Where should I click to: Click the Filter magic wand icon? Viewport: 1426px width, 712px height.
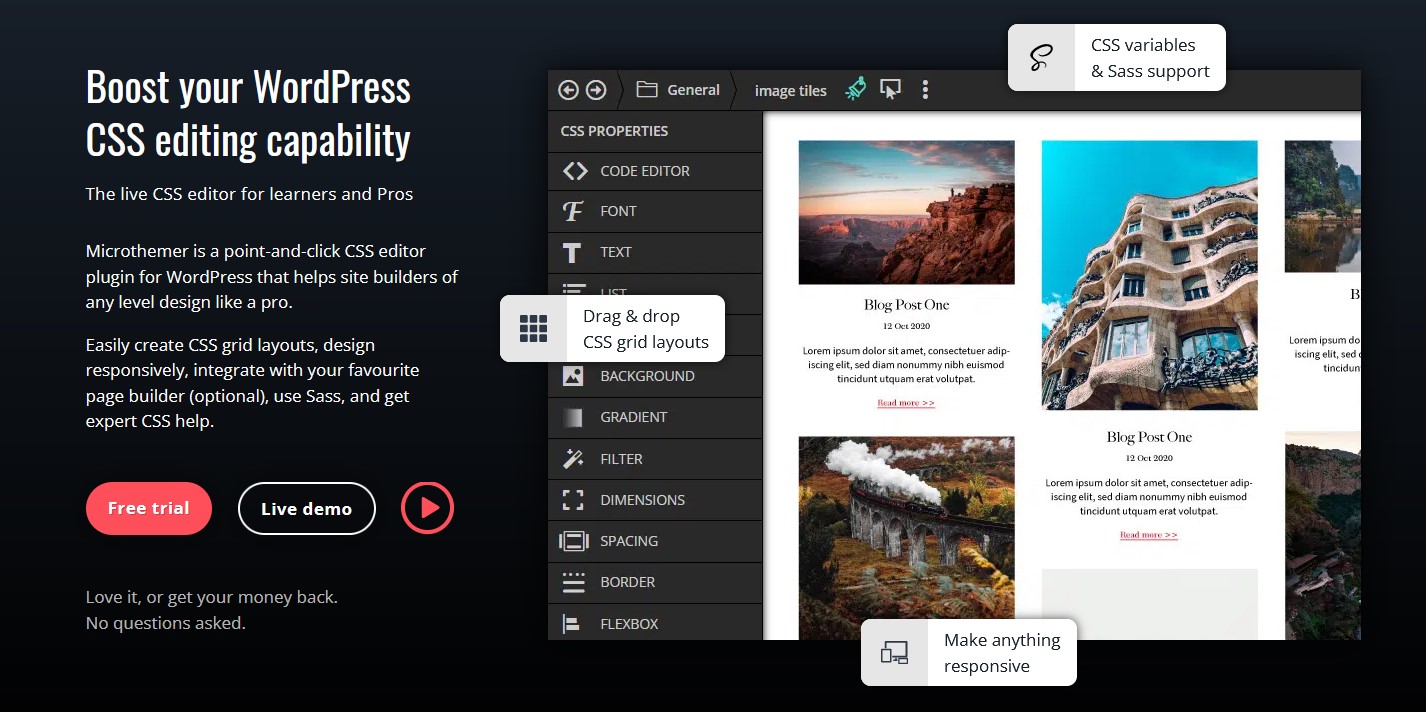pos(573,459)
